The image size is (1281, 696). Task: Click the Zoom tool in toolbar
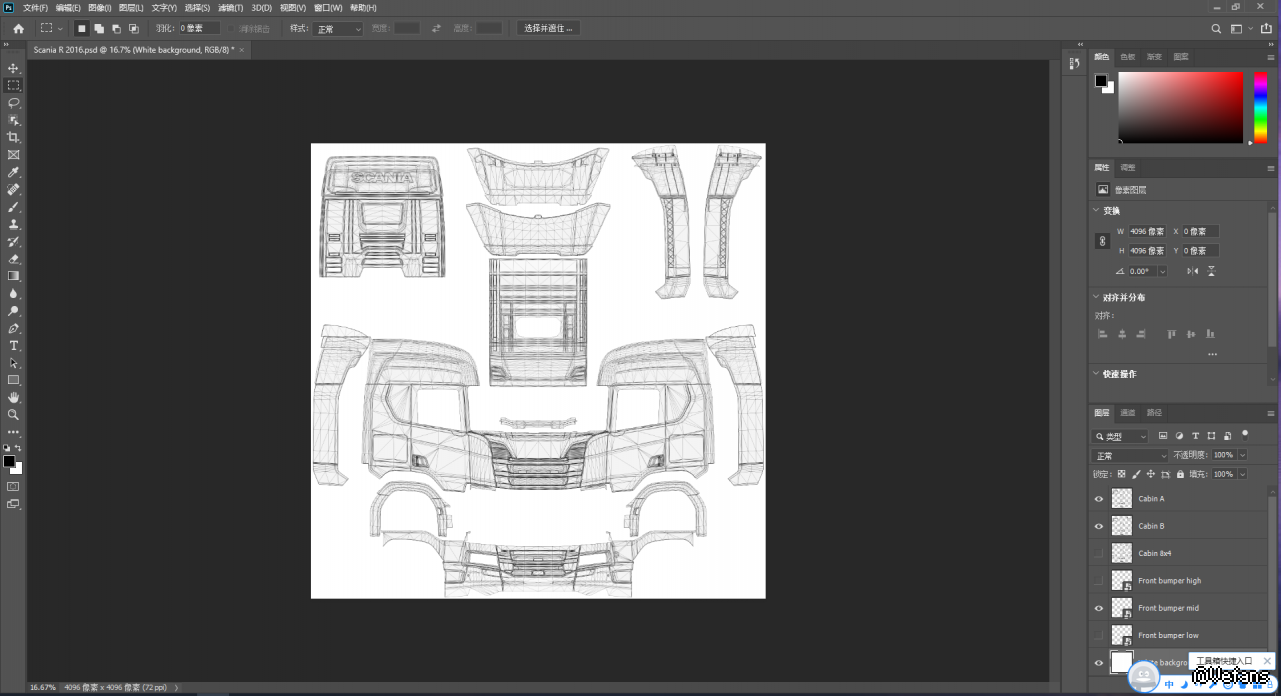click(x=14, y=414)
